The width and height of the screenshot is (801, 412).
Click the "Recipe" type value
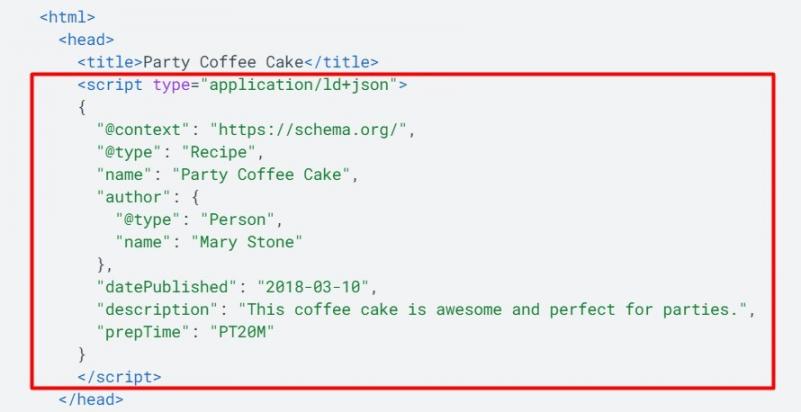point(218,152)
